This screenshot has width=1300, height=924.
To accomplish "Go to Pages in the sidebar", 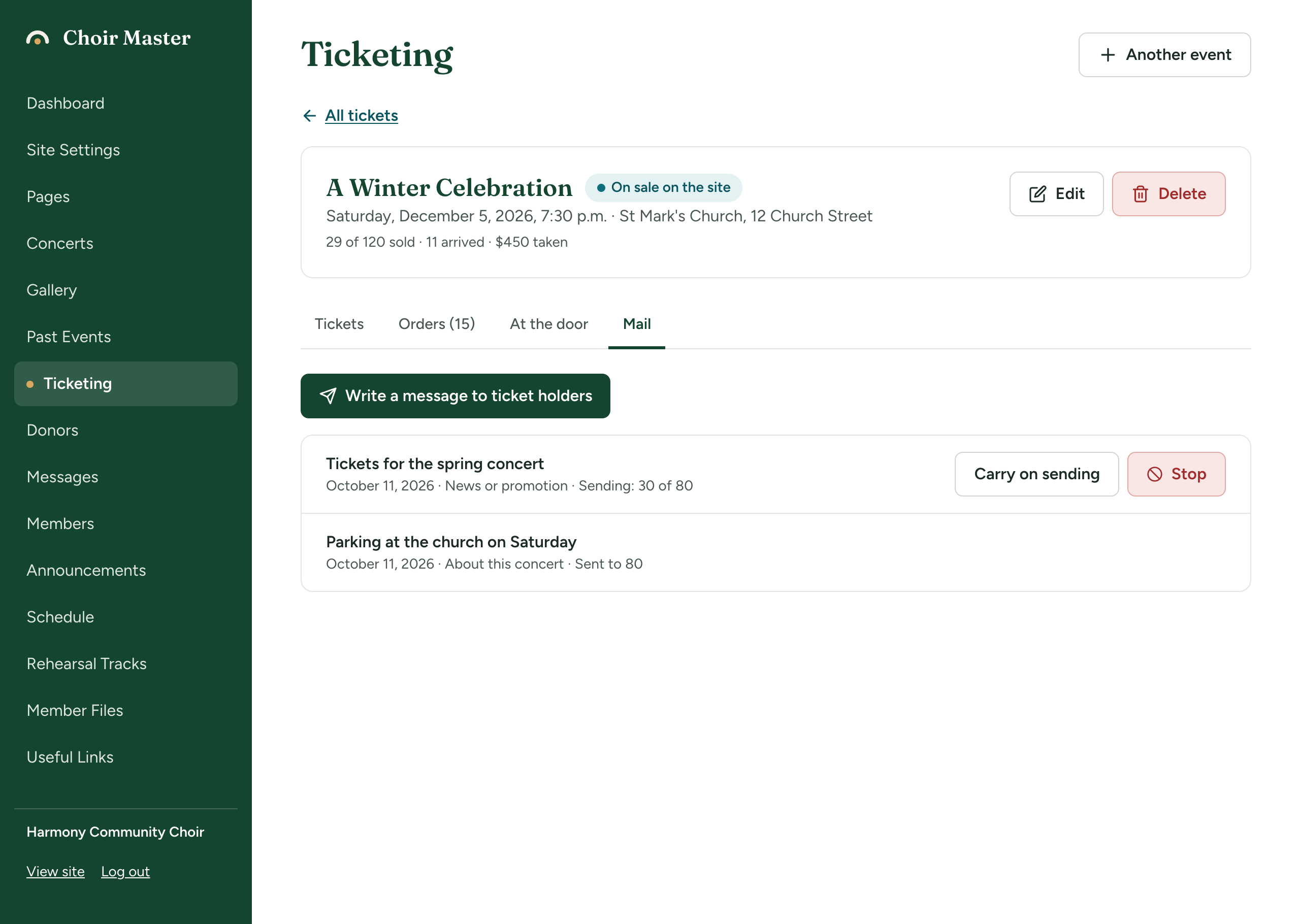I will (126, 197).
